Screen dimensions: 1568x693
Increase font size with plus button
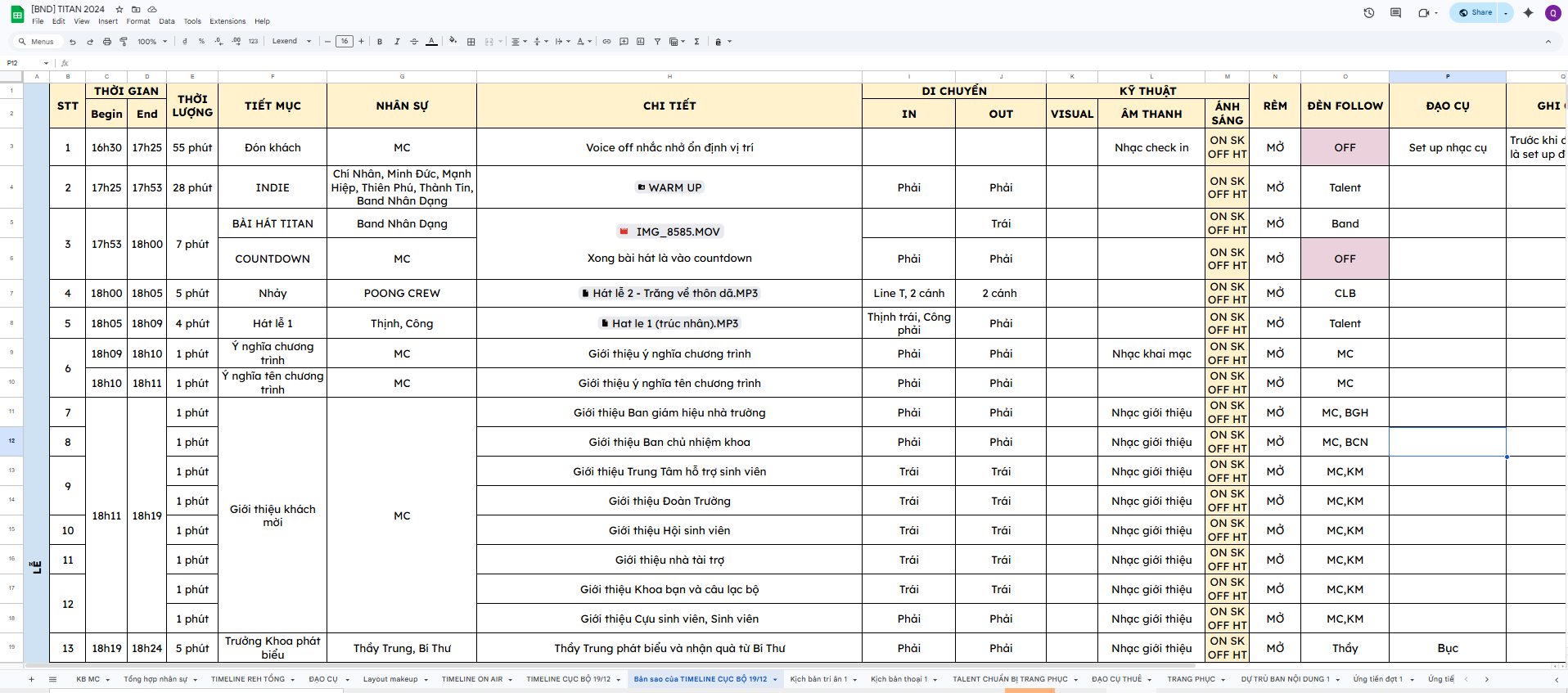click(x=361, y=42)
